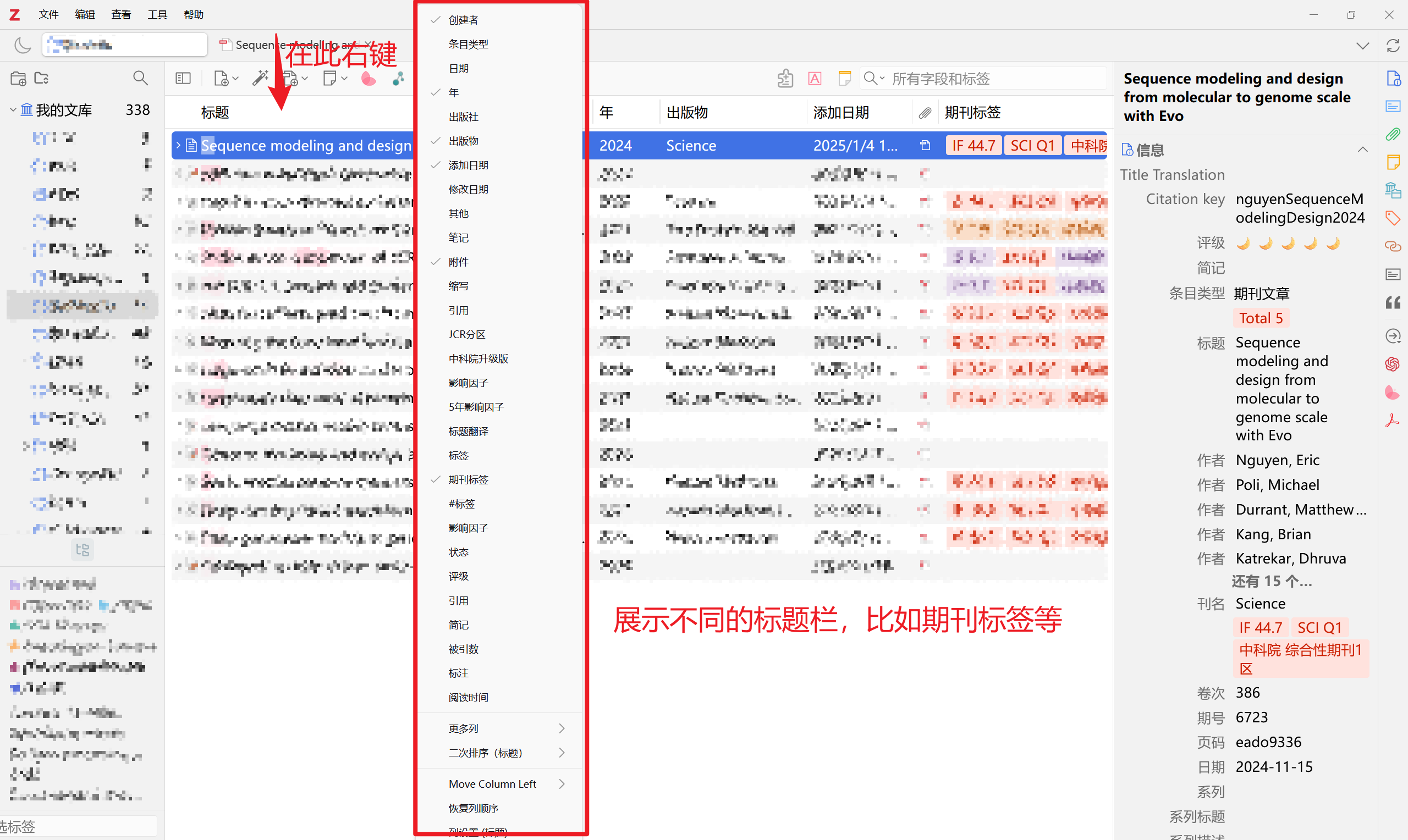Click the sync refresh icon
Image resolution: width=1408 pixels, height=840 pixels.
tap(1393, 46)
